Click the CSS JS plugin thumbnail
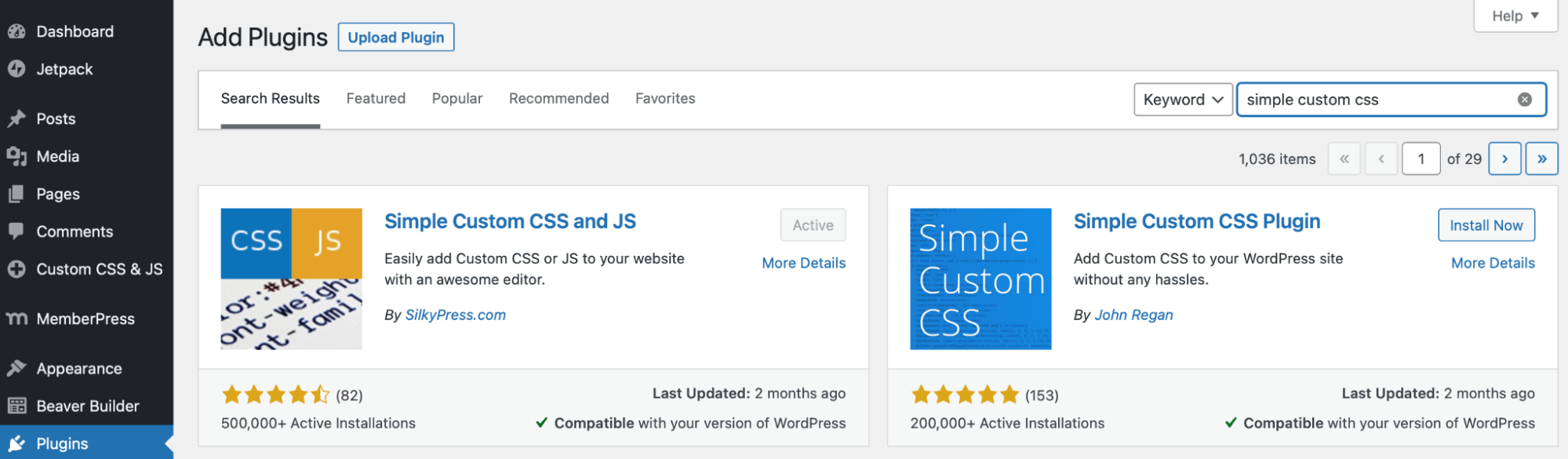This screenshot has height=459, width=1568. click(x=291, y=279)
